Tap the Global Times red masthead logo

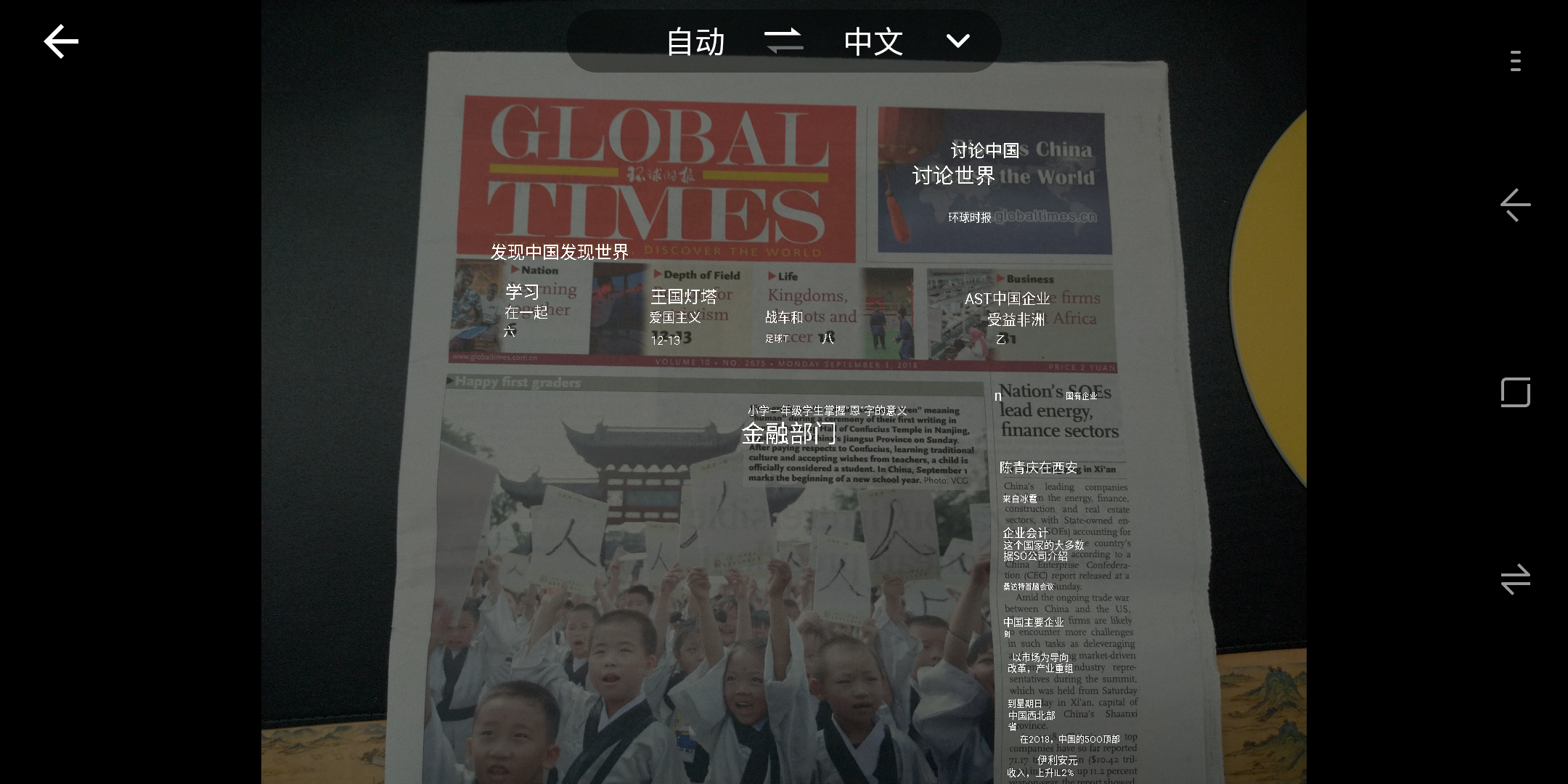coord(659,174)
